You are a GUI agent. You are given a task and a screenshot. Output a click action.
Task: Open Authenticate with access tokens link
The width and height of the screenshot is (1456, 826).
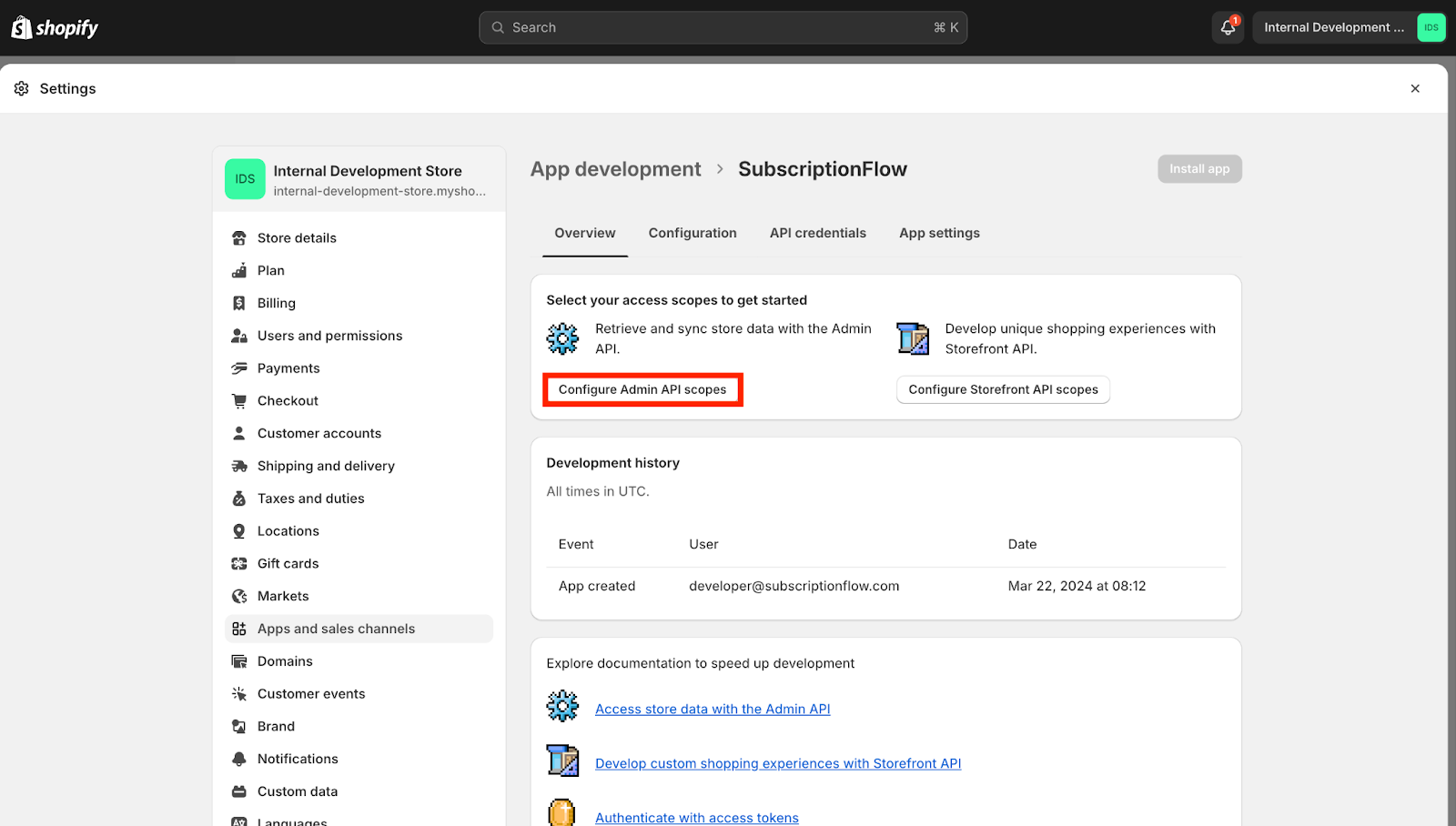[697, 818]
